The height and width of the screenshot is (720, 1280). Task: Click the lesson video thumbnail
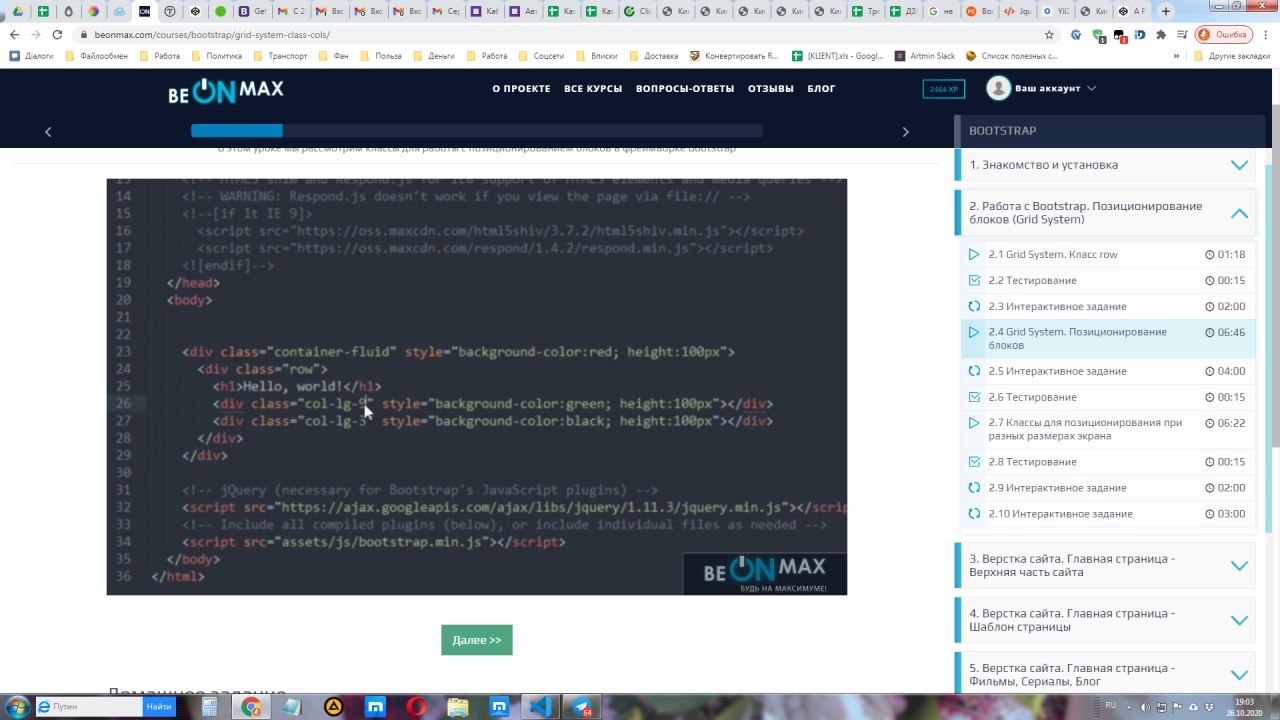[x=476, y=387]
